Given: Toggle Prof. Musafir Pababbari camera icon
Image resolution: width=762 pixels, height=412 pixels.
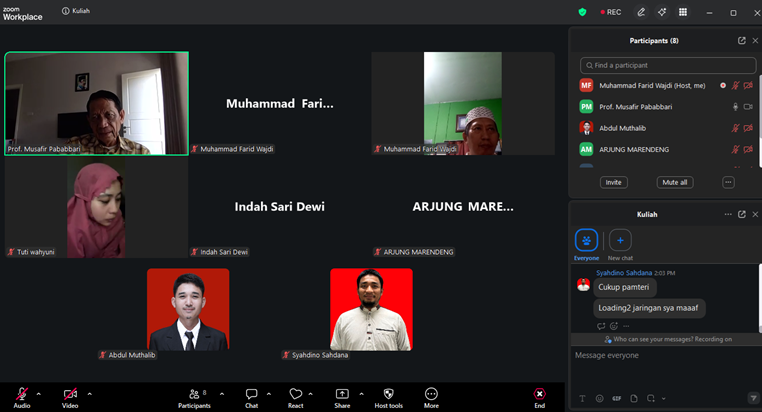Looking at the screenshot, I should [x=748, y=107].
